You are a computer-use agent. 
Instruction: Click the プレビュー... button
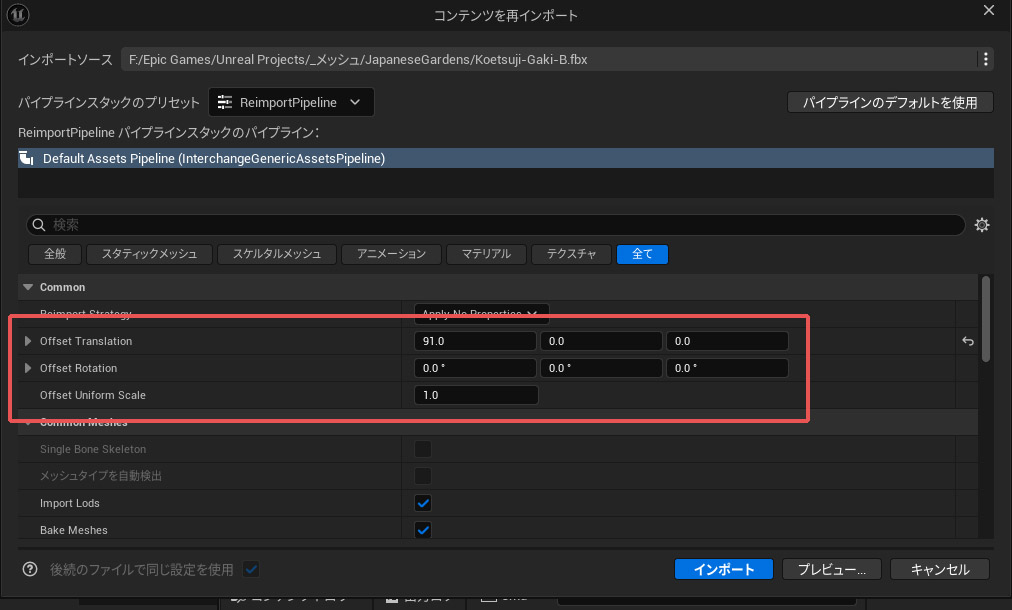pyautogui.click(x=831, y=569)
